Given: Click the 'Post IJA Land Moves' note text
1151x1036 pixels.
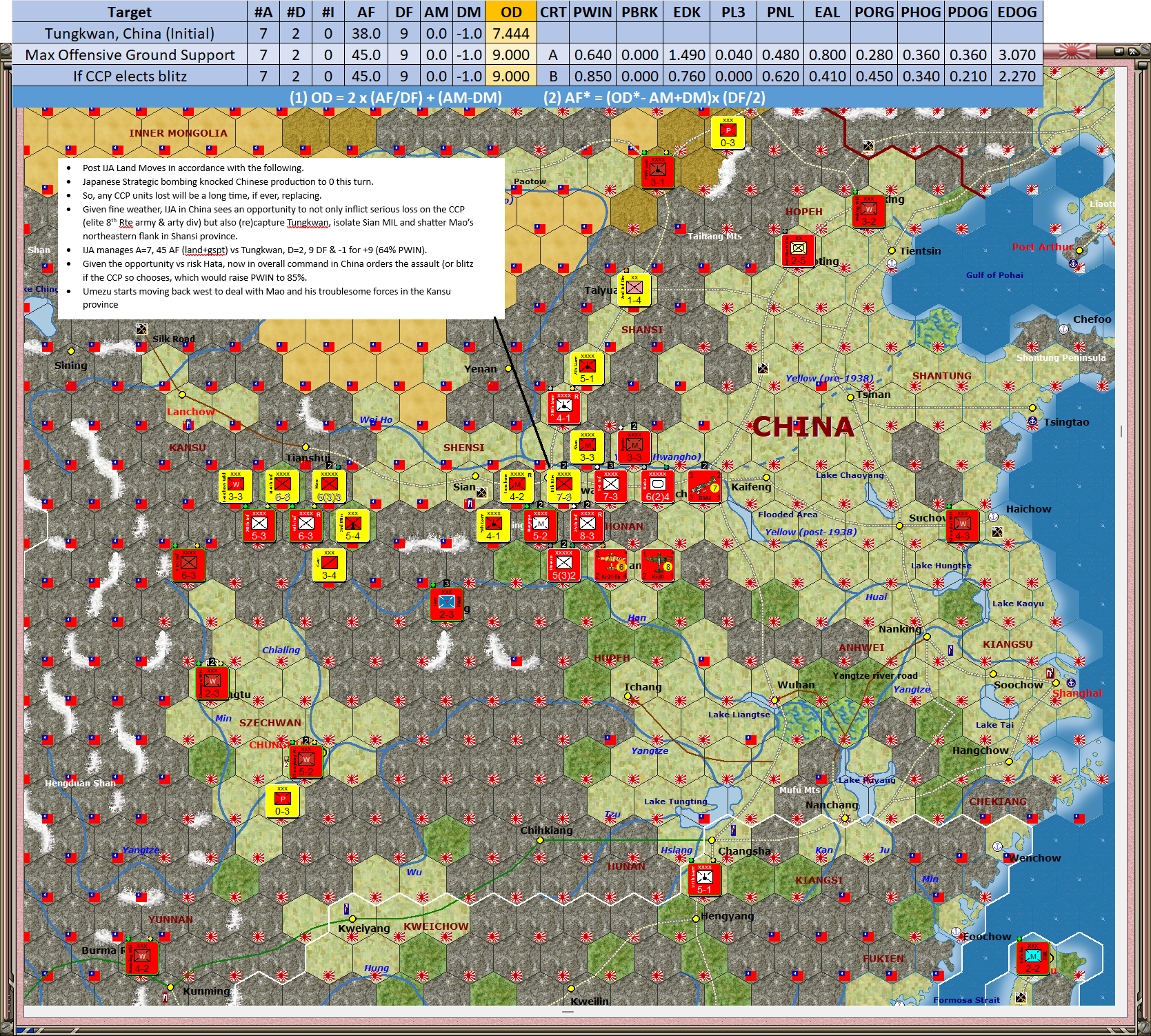Looking at the screenshot, I should click(x=193, y=168).
